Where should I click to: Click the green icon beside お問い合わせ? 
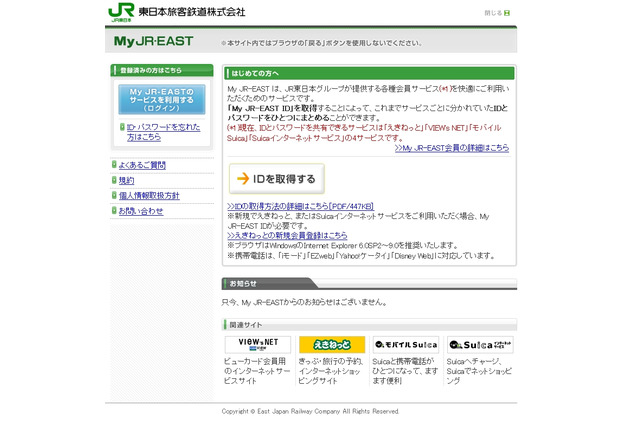coord(114,211)
